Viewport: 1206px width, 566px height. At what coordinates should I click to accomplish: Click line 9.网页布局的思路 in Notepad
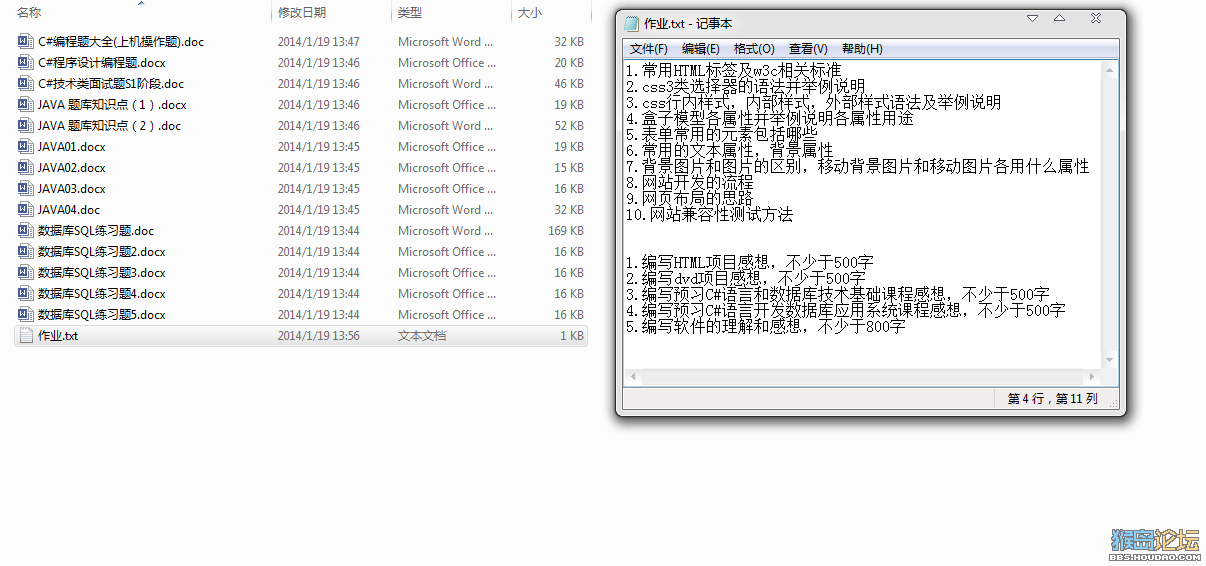pyautogui.click(x=689, y=198)
